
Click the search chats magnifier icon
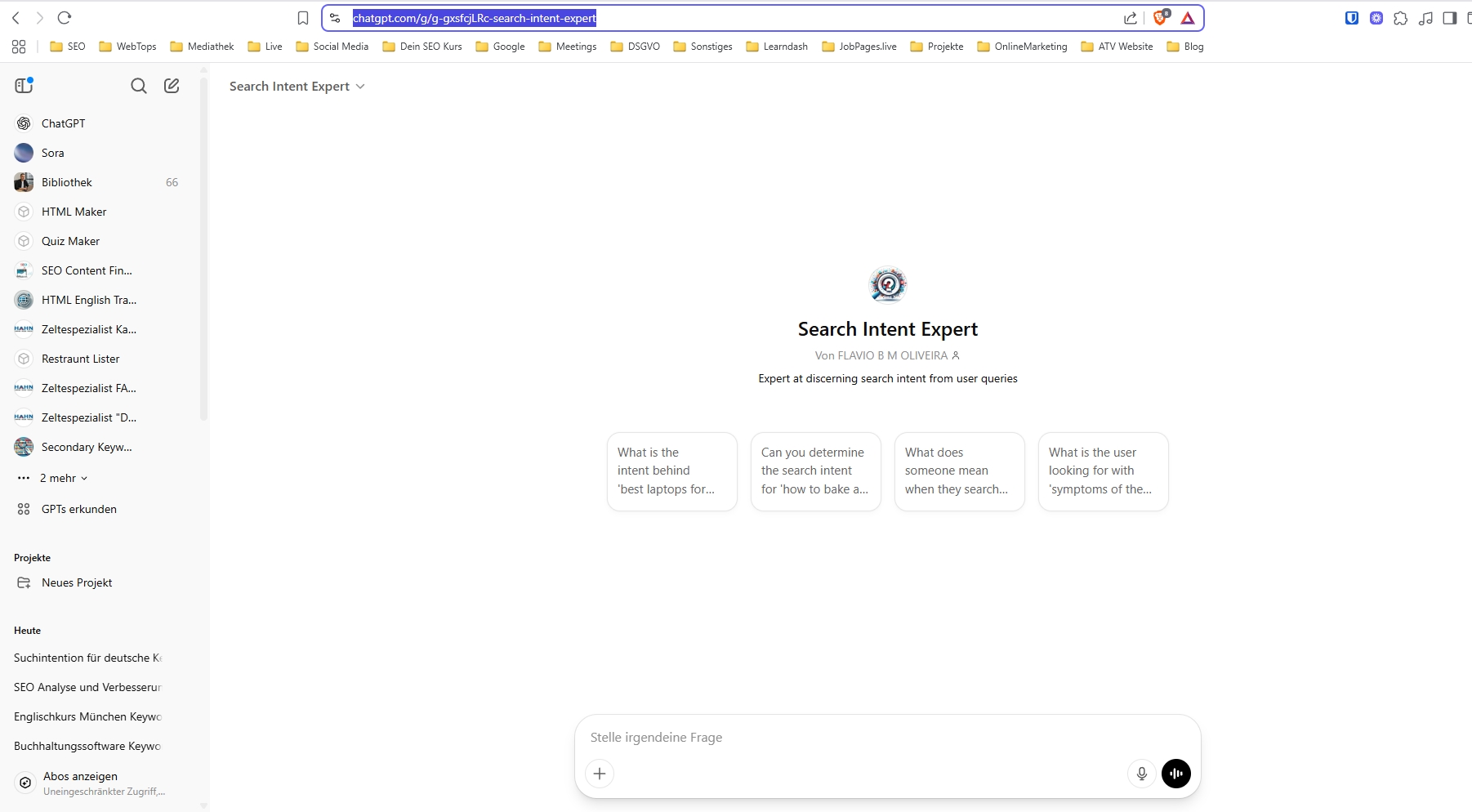point(139,86)
